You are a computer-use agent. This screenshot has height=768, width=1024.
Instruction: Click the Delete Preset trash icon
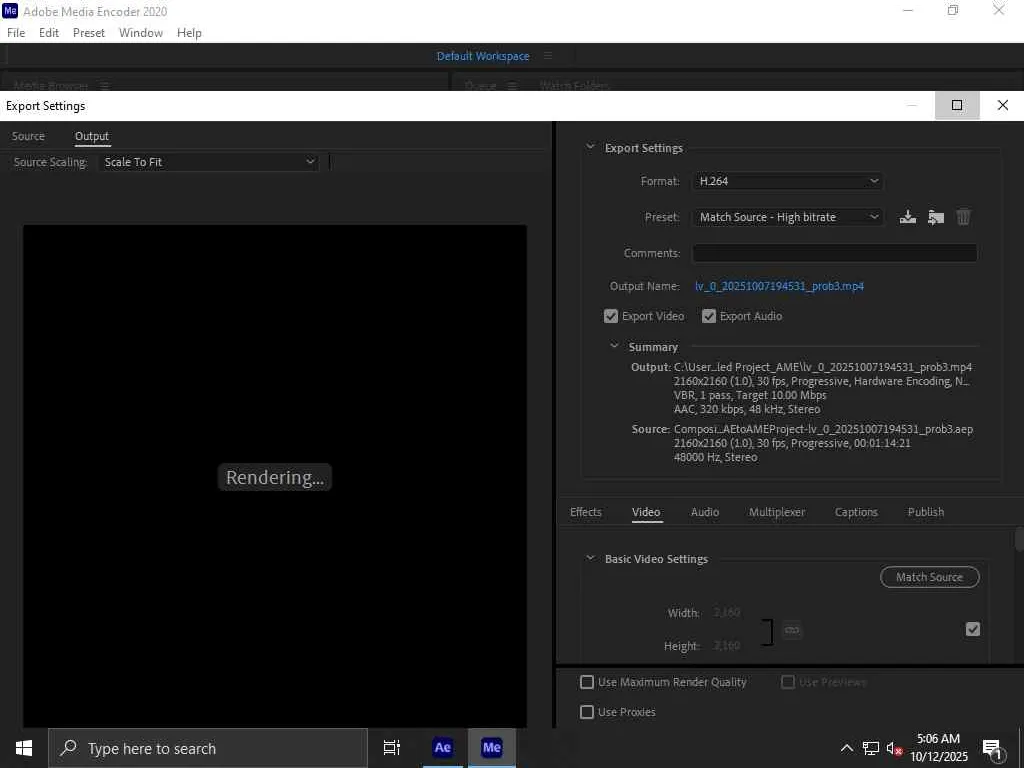coord(963,217)
